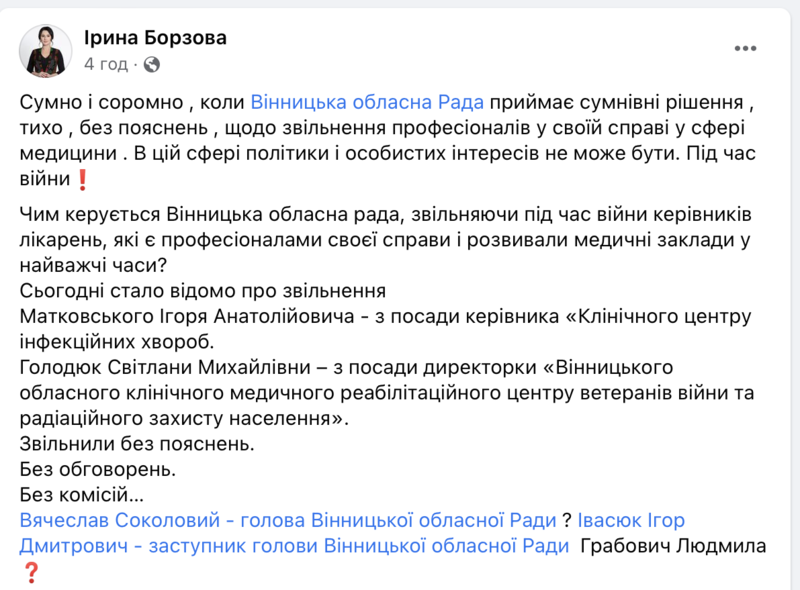Click the globe public-audience icon
The image size is (800, 590).
click(152, 64)
